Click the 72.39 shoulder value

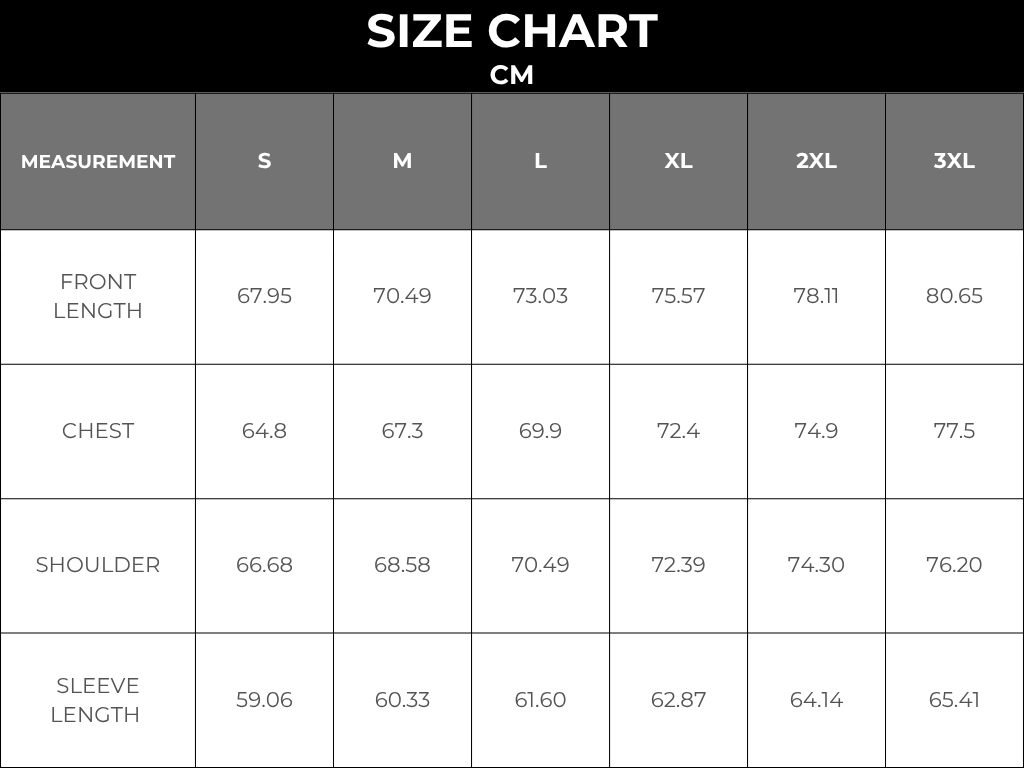[x=678, y=565]
